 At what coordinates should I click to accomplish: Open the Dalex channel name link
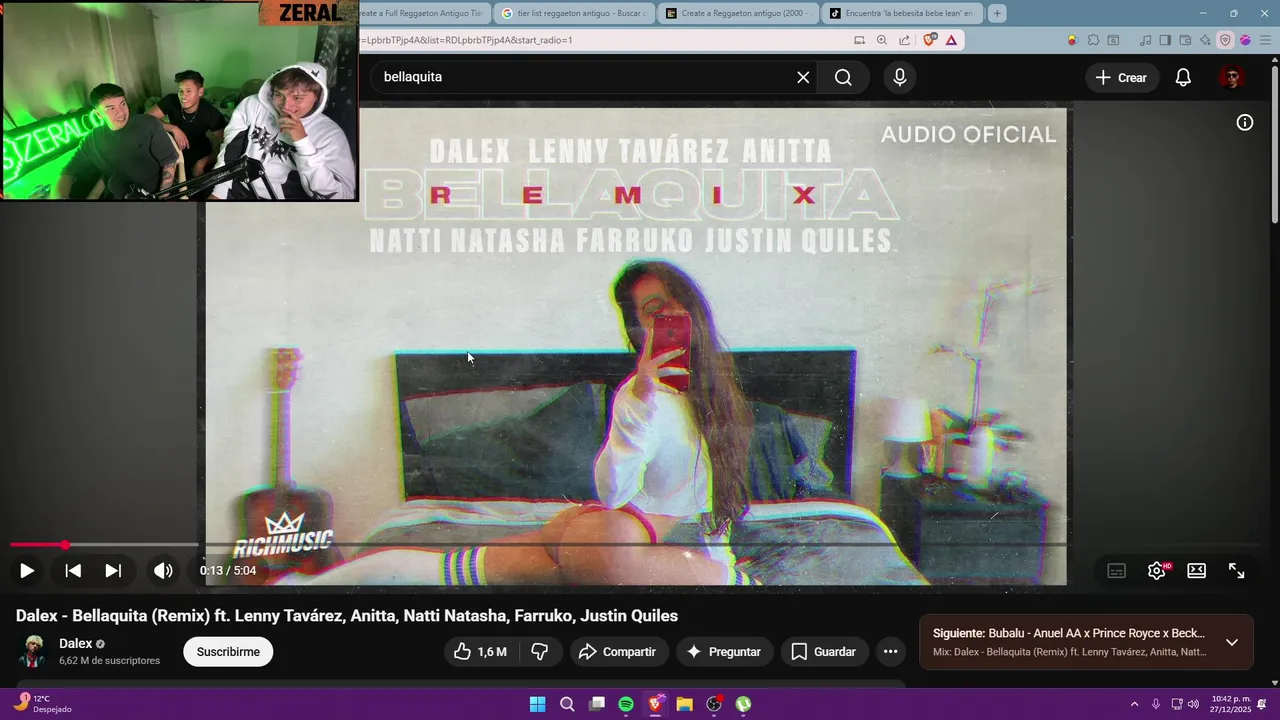76,644
